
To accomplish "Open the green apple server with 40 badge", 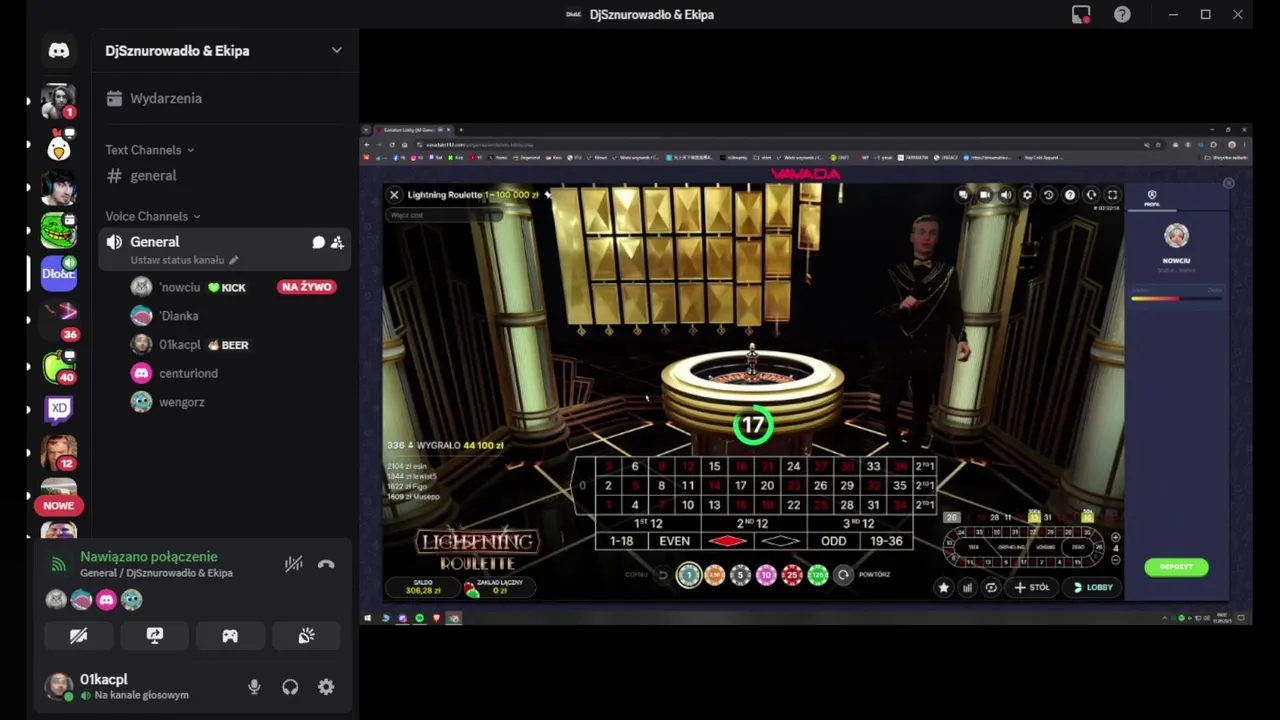I will (59, 366).
